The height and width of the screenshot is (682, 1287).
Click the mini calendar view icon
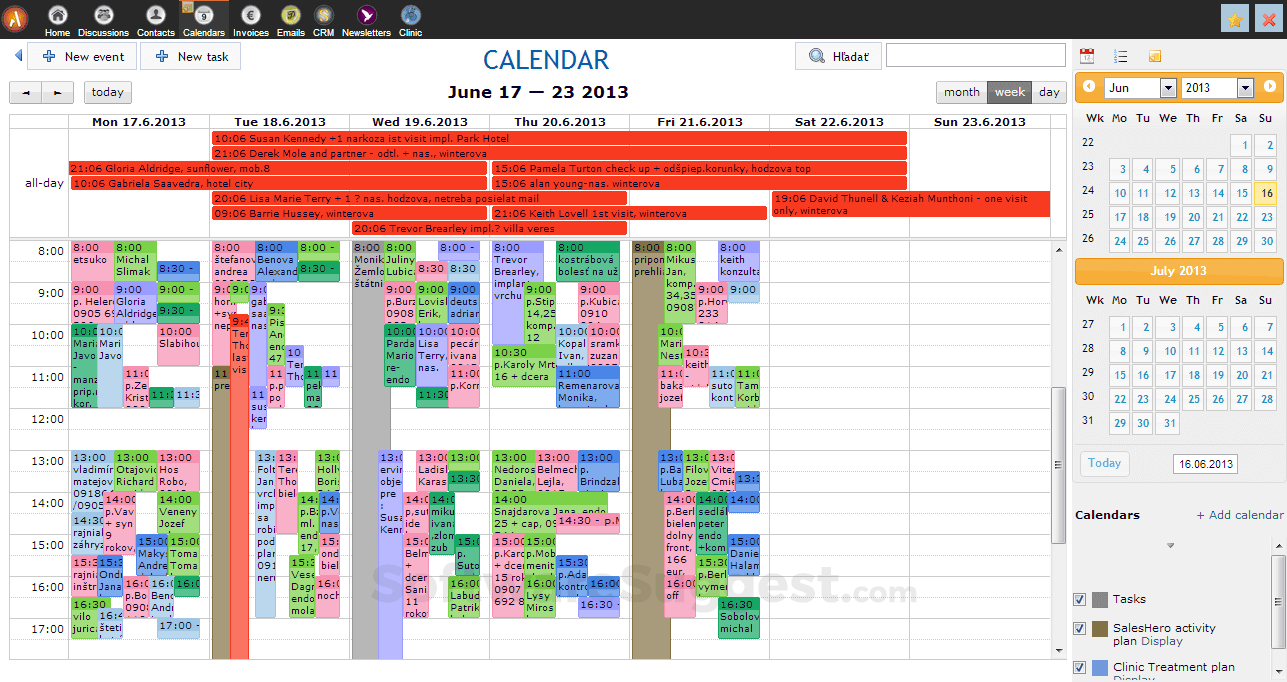tap(1087, 56)
